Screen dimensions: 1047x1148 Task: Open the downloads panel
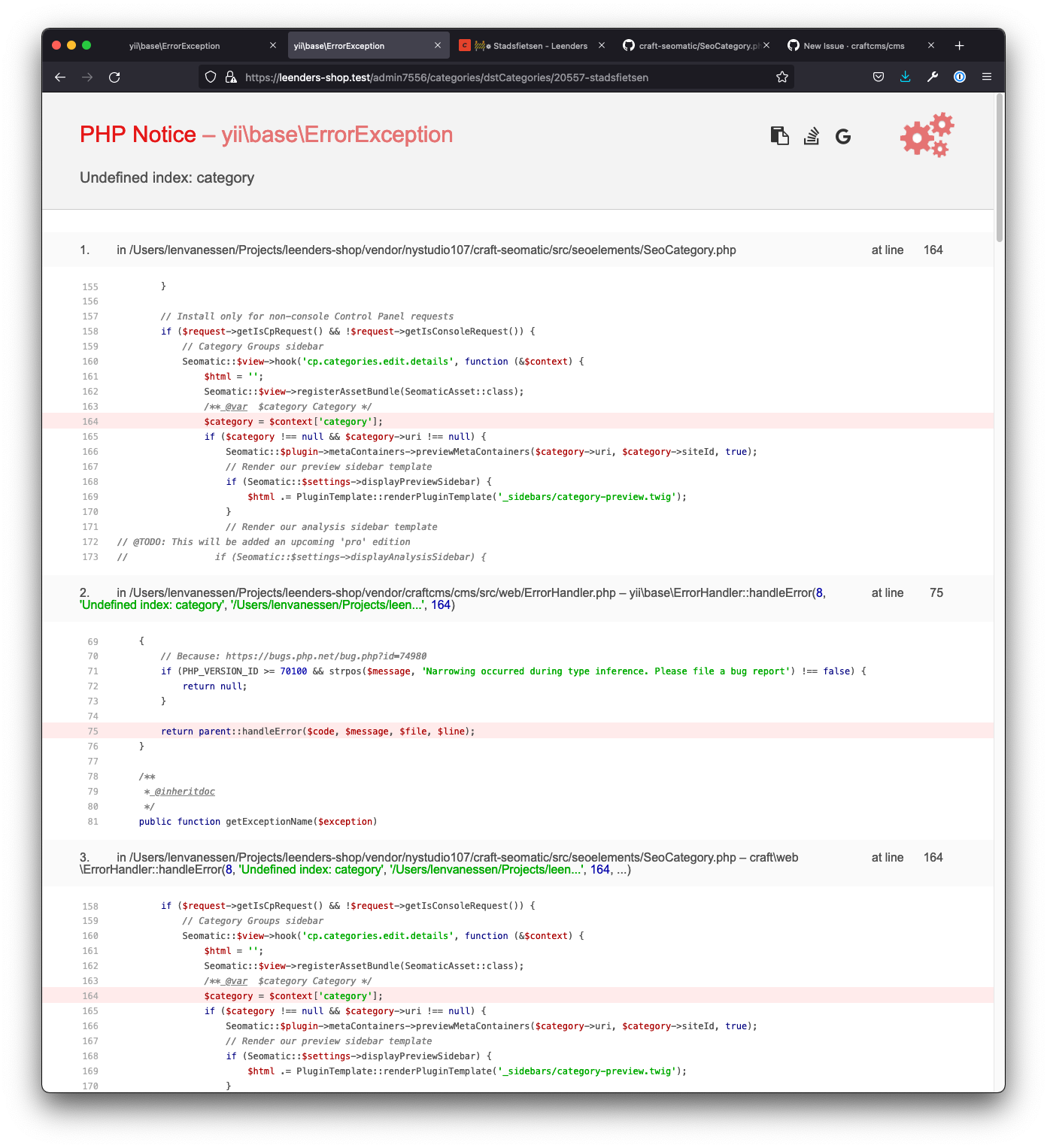coord(906,77)
